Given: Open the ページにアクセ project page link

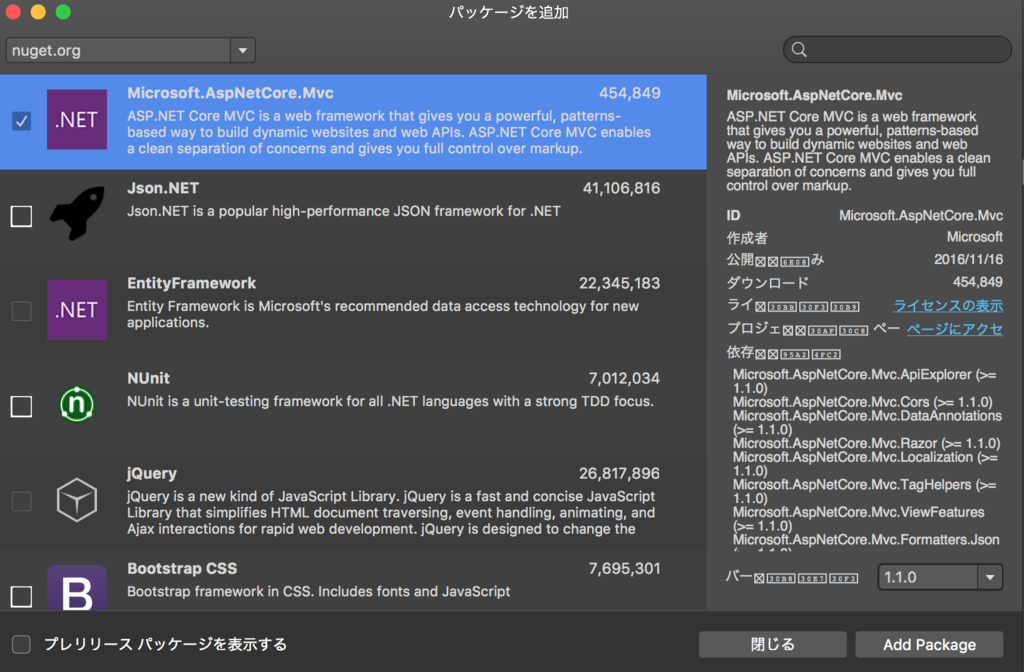Looking at the screenshot, I should (955, 329).
